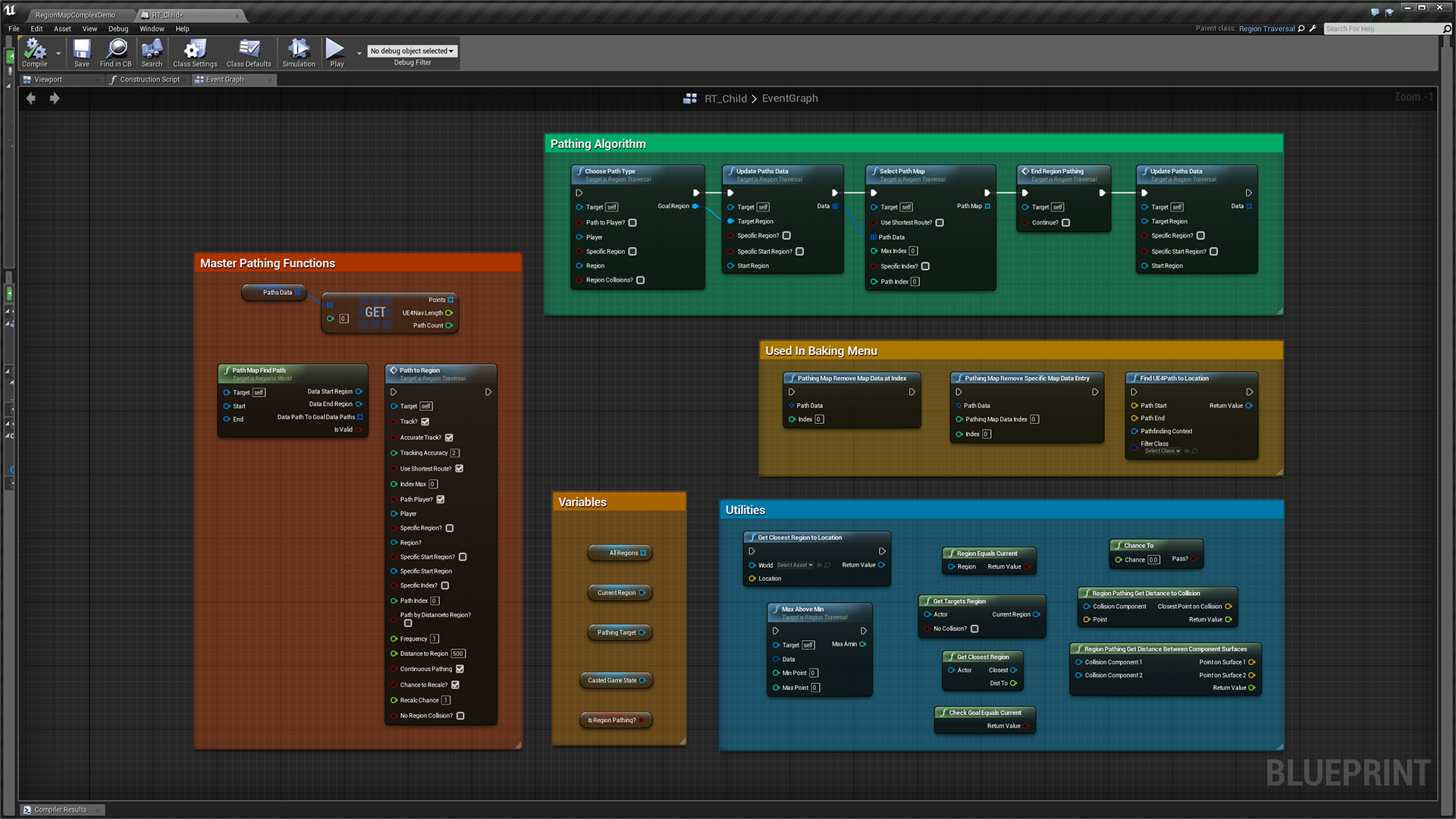Screen dimensions: 1456x819
Task: Navigate back with left arrow icon
Action: 31,98
